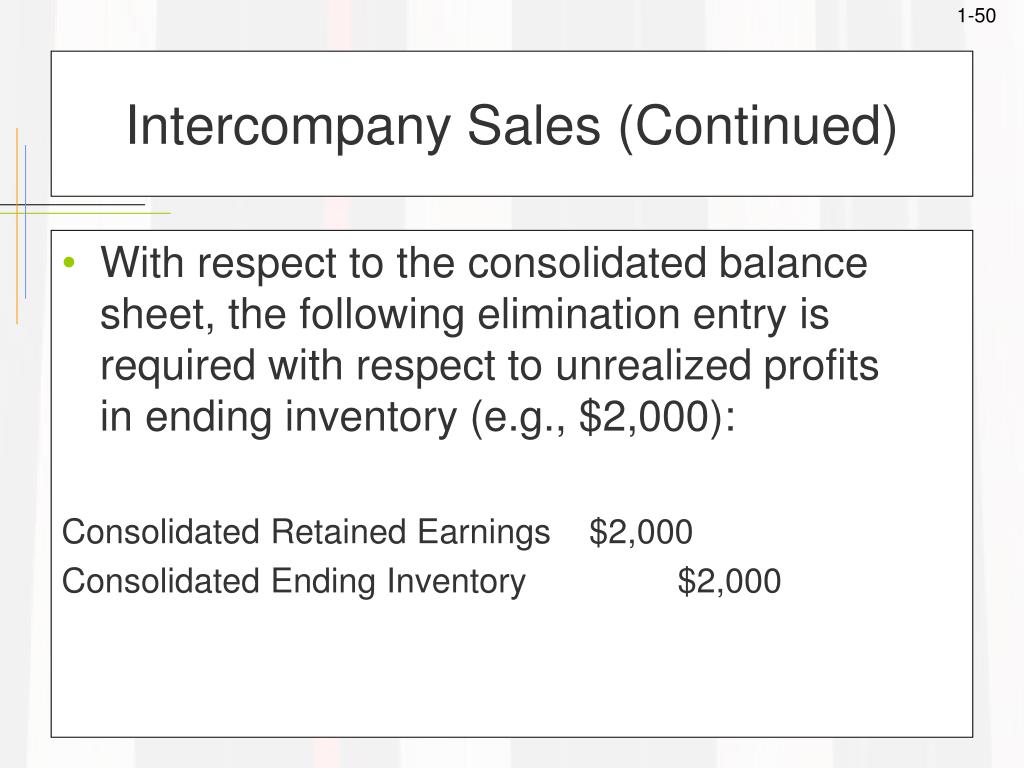The image size is (1024, 768).
Task: Click "Consolidated Retained Earnings" entry line
Action: (x=306, y=532)
